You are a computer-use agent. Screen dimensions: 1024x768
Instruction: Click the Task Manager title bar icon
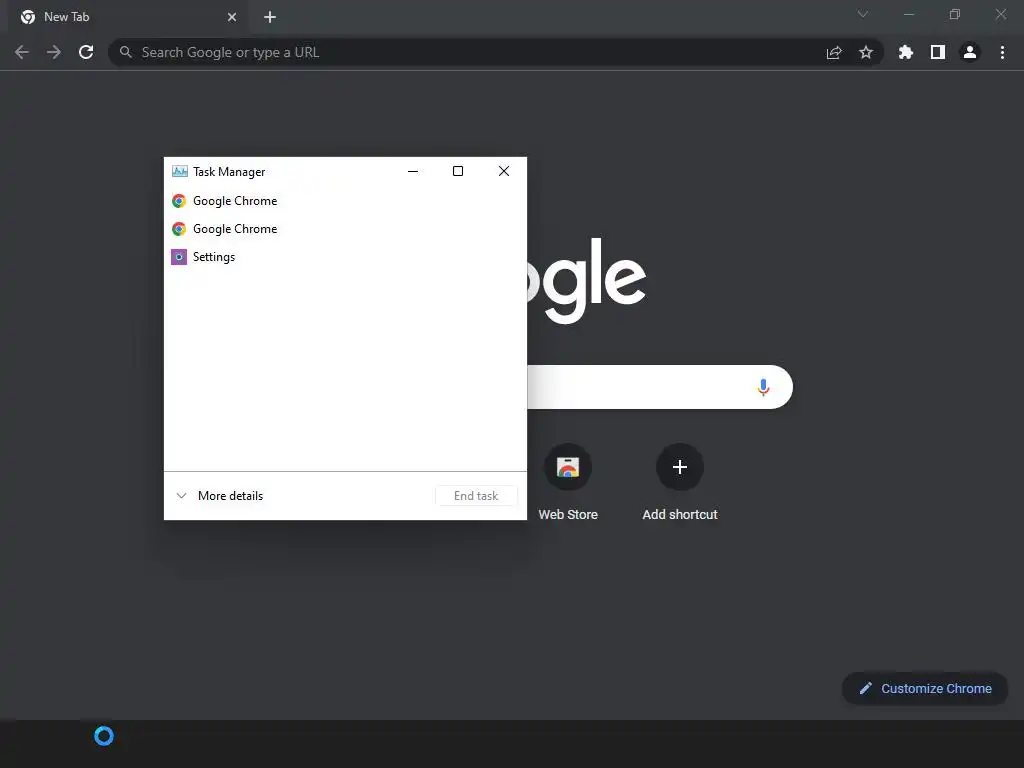[180, 171]
